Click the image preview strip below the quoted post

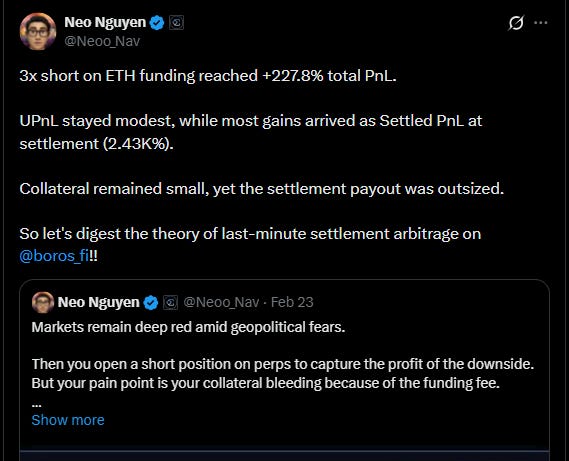pyautogui.click(x=284, y=456)
